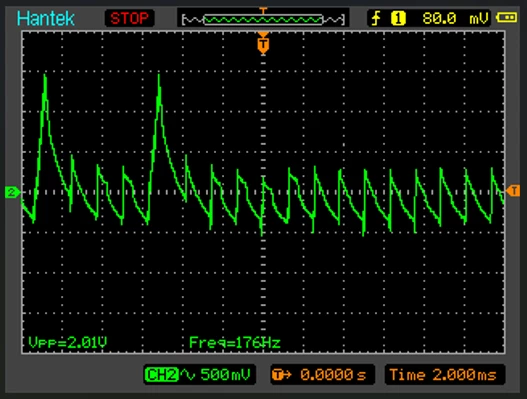Image resolution: width=527 pixels, height=399 pixels.
Task: Click the yellow channel 1 trigger source badge
Action: click(398, 18)
